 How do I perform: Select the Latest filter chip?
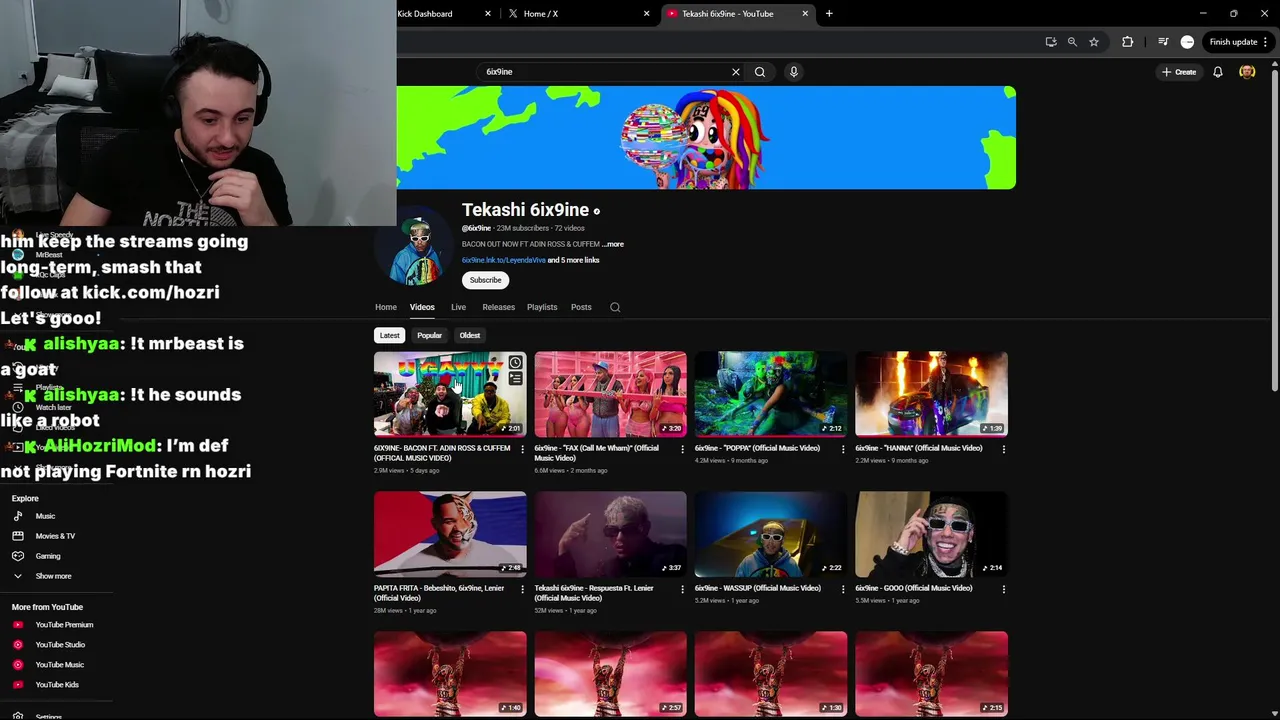coord(390,336)
